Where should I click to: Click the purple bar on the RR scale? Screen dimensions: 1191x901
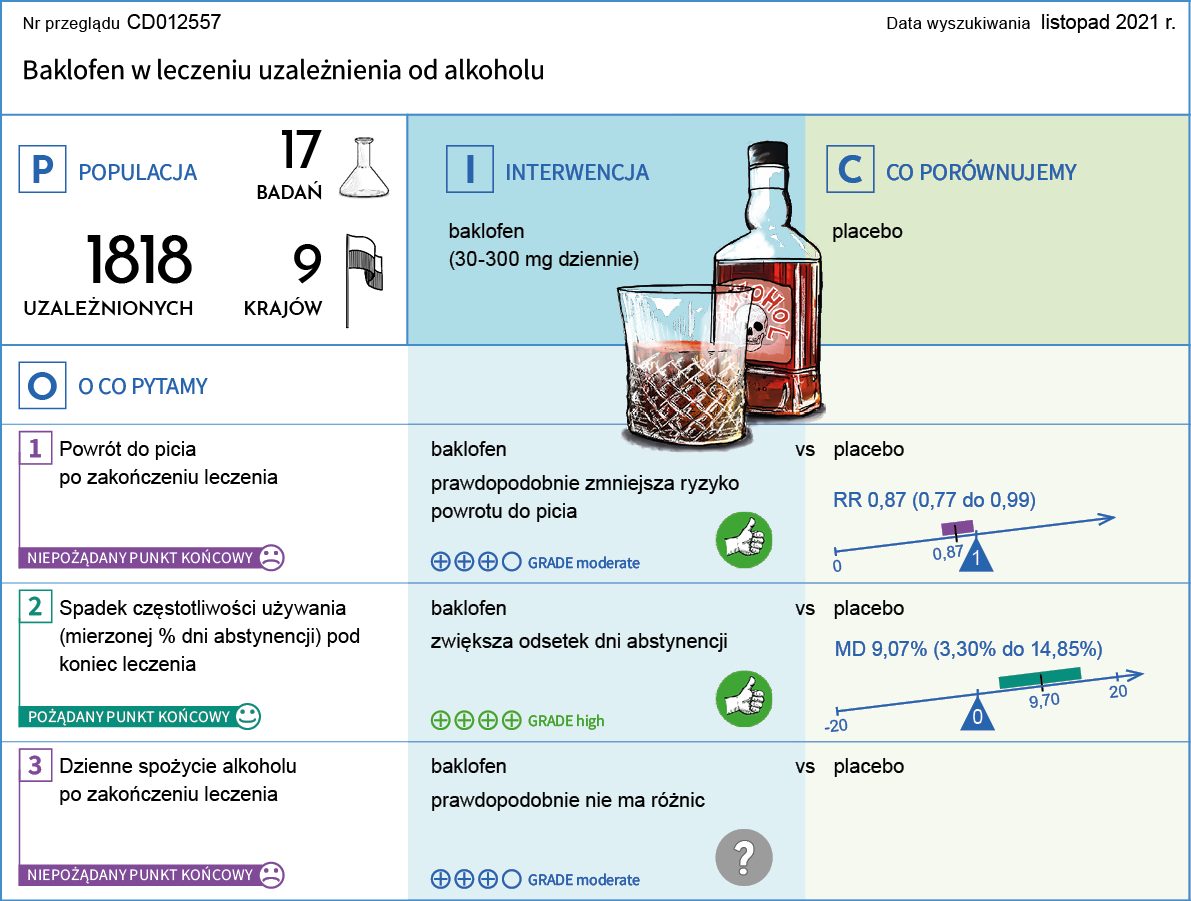coord(957,528)
